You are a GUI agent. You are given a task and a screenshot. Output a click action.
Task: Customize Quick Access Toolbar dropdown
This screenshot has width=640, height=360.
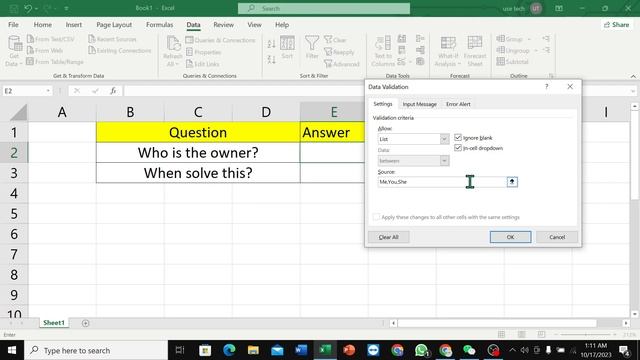coord(66,8)
